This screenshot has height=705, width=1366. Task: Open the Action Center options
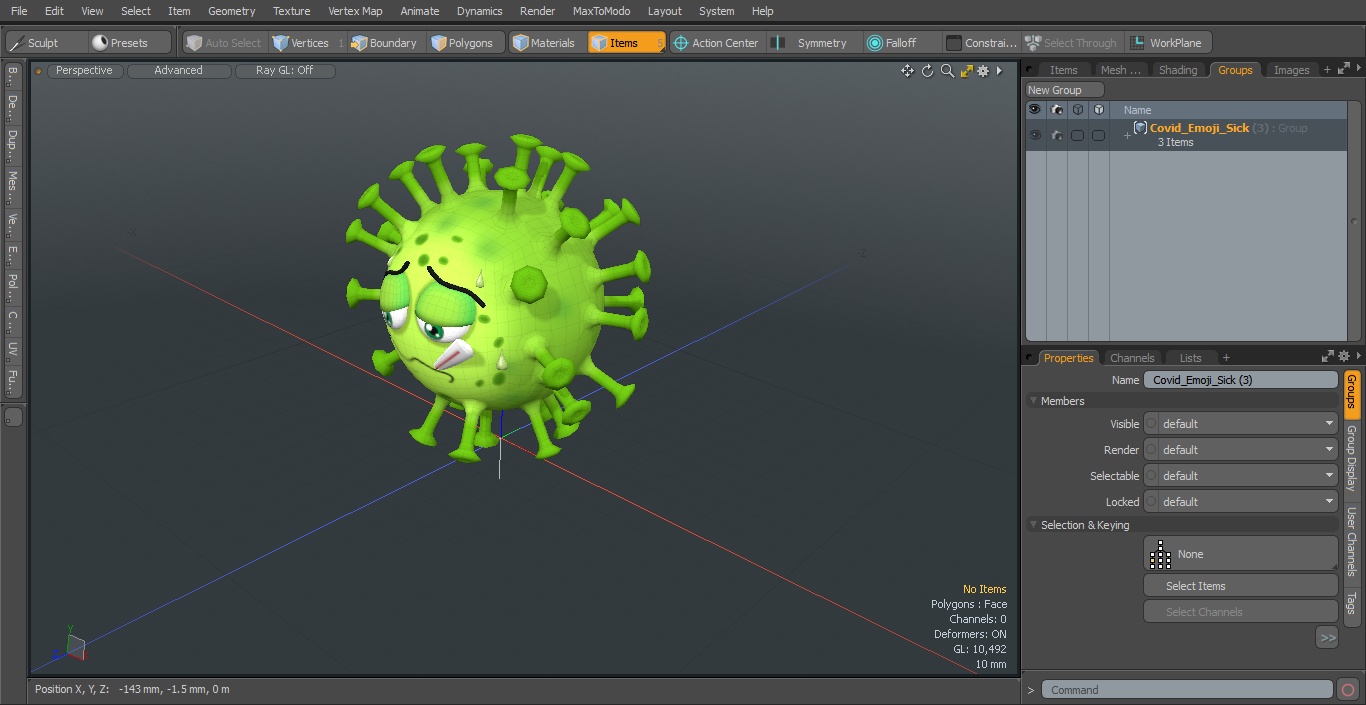717,43
